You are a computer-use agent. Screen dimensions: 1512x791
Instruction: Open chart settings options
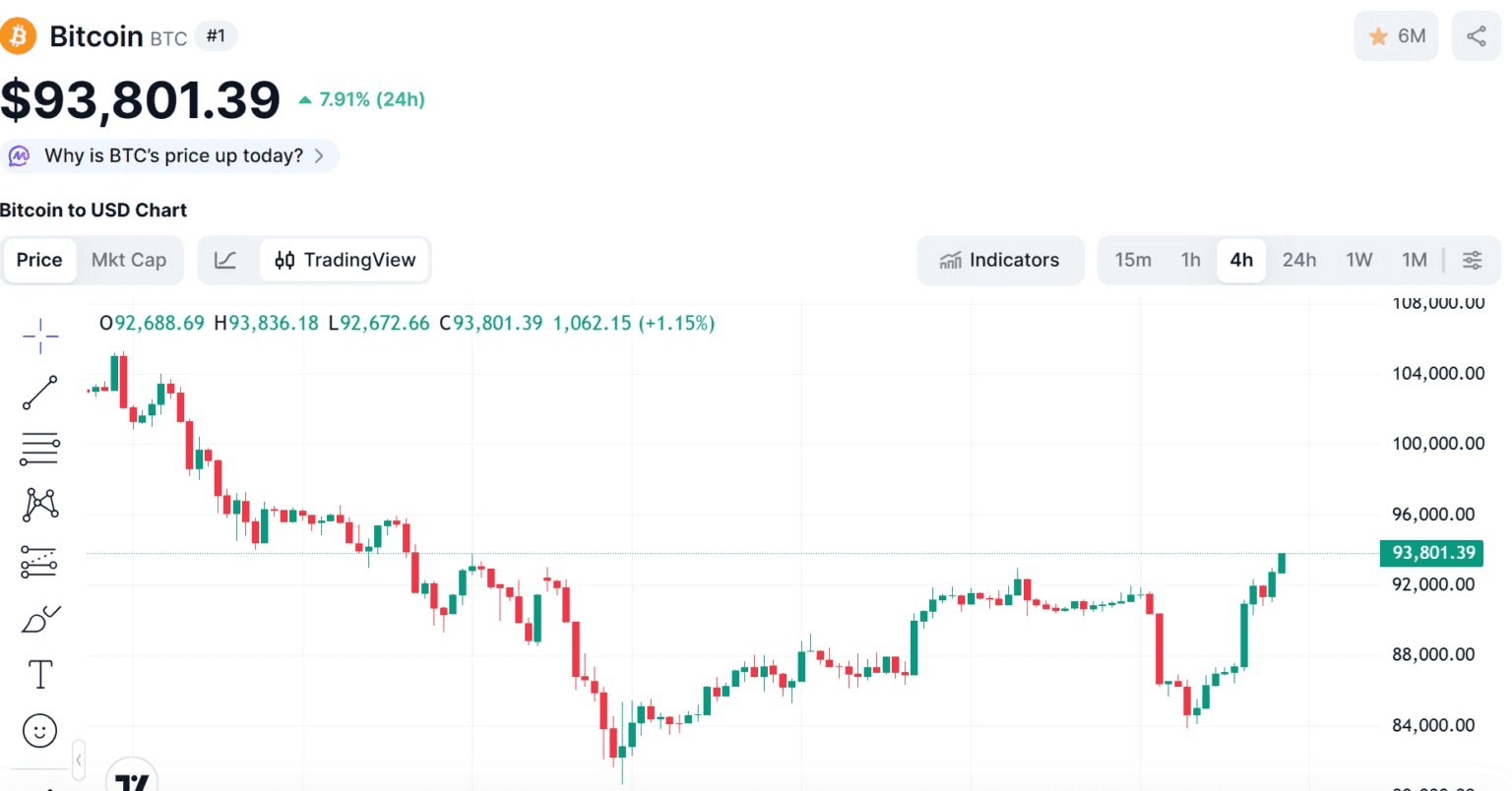[x=1472, y=261]
